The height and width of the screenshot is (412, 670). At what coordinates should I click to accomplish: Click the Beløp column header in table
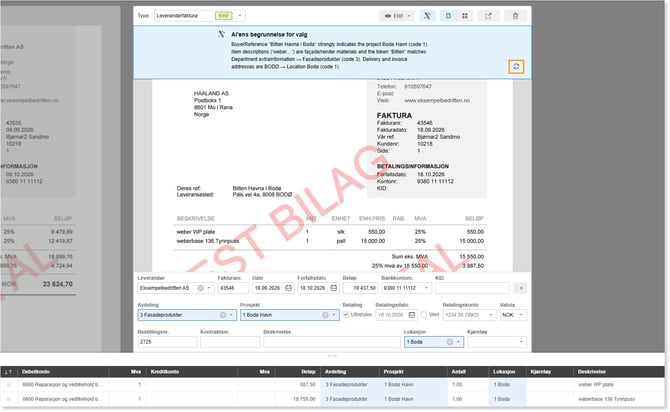(x=308, y=372)
